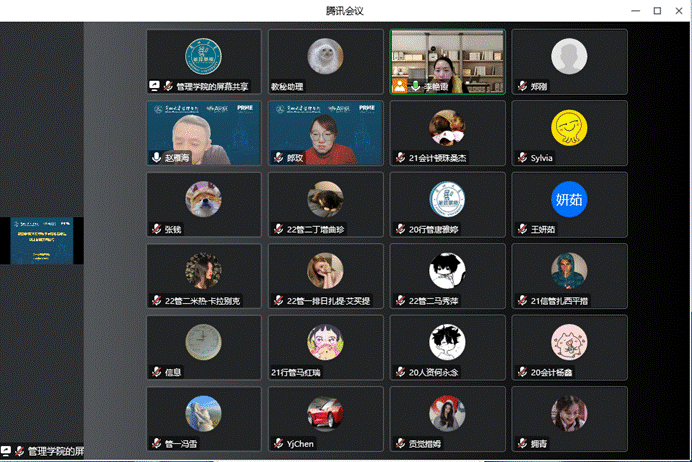Click the green microphone icon on the speaker video
692x462 pixels.
pyautogui.click(x=415, y=86)
